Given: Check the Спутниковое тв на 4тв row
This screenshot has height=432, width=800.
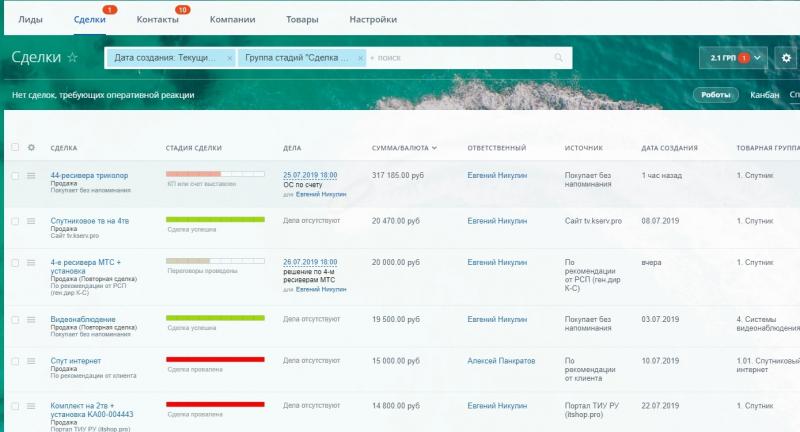Looking at the screenshot, I should pos(15,221).
